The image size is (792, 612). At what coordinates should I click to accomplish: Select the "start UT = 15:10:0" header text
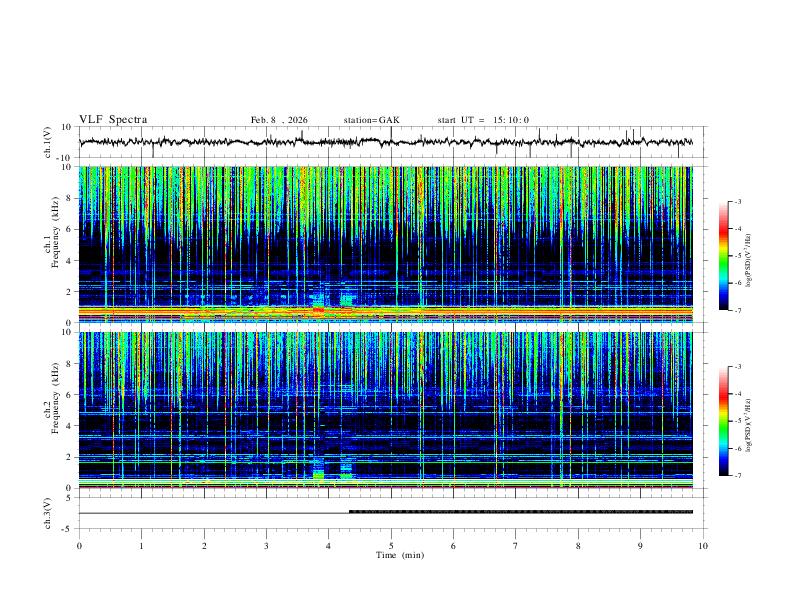click(x=483, y=120)
